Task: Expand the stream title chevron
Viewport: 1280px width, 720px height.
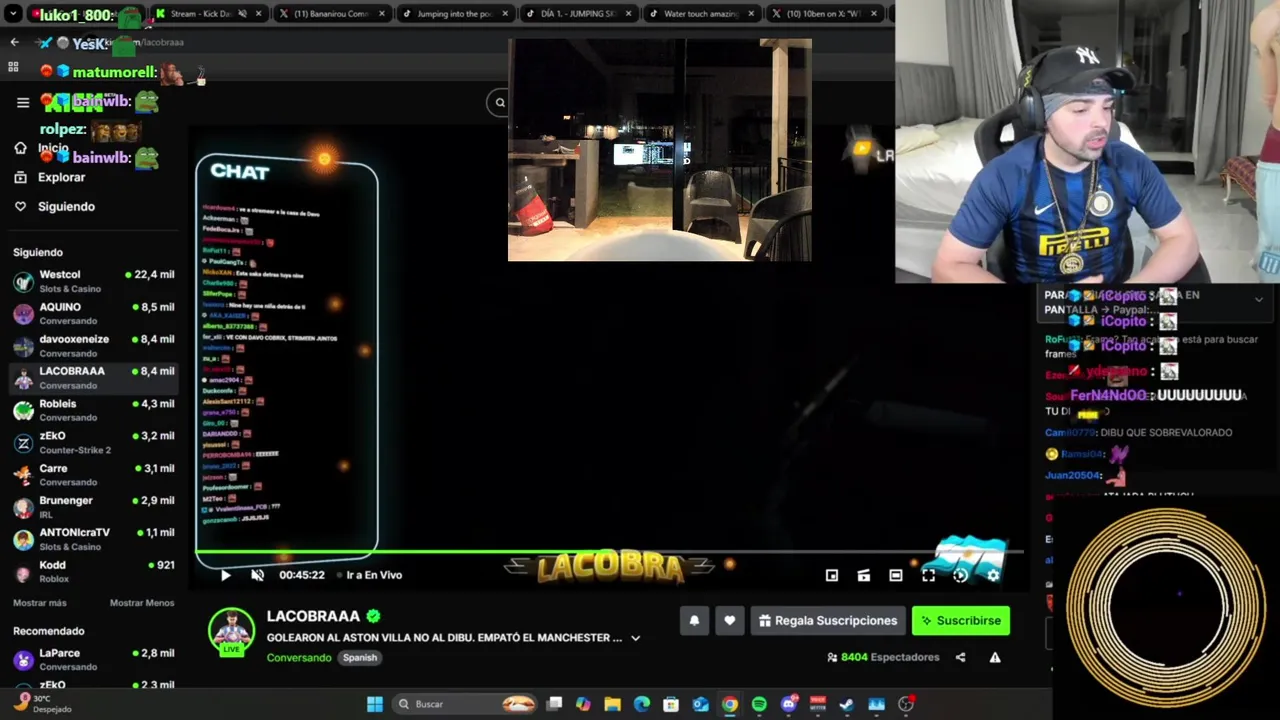Action: point(635,638)
